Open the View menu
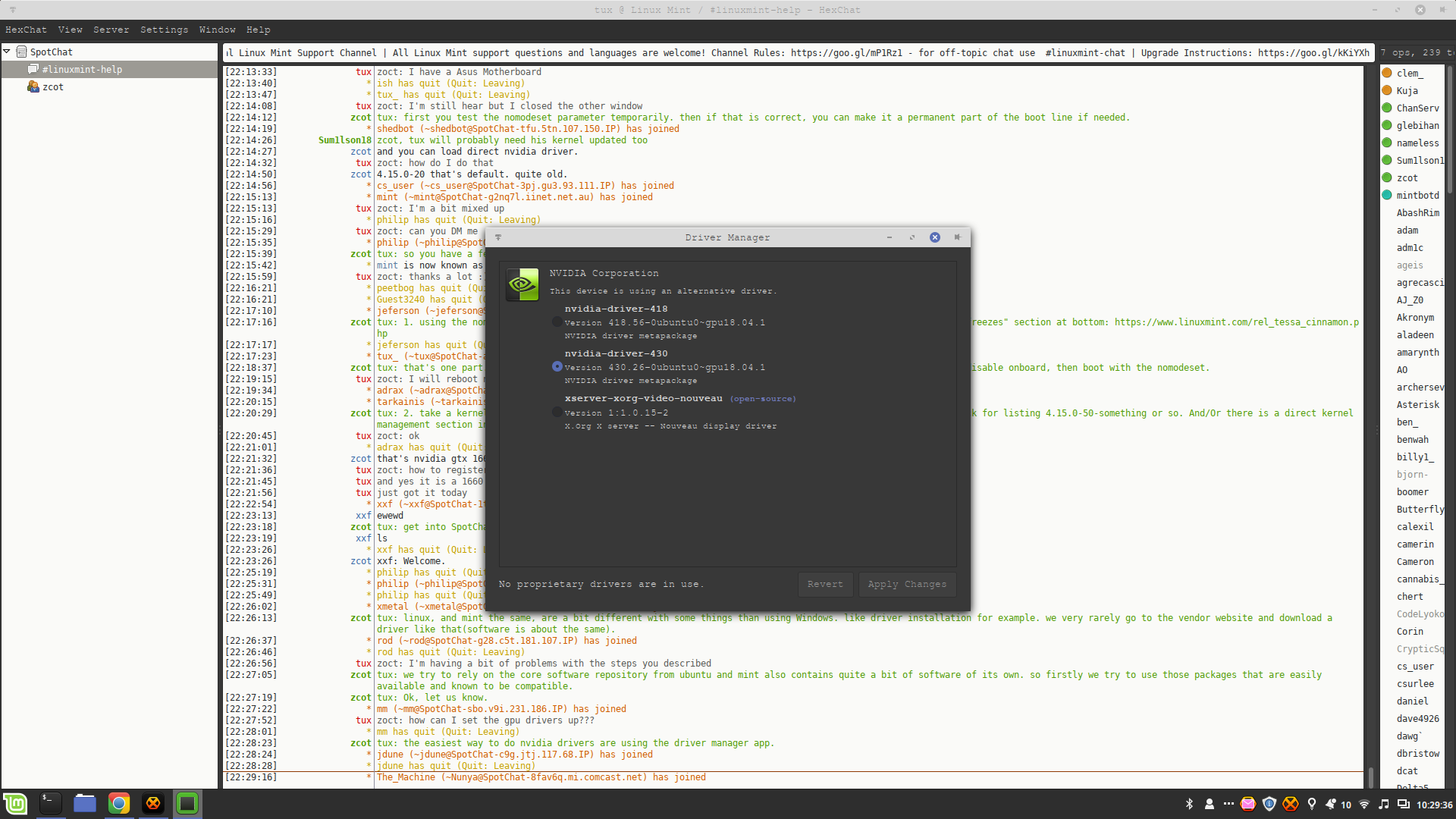 pyautogui.click(x=71, y=30)
